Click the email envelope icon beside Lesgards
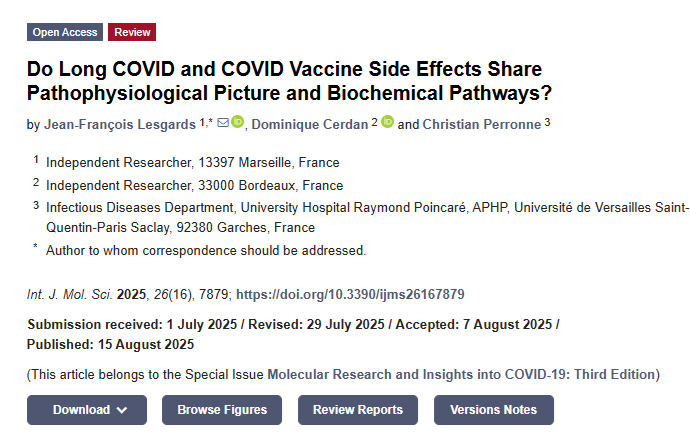This screenshot has width=690, height=436. (223, 123)
